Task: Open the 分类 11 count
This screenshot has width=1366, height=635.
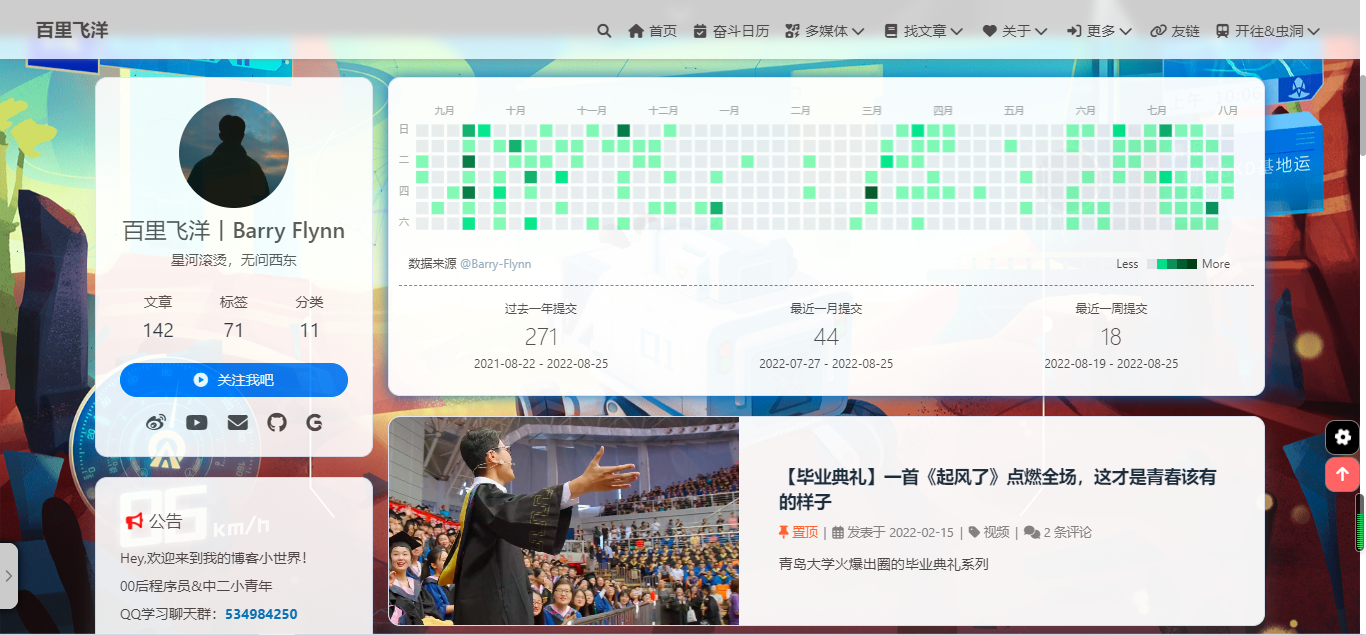Action: tap(310, 317)
